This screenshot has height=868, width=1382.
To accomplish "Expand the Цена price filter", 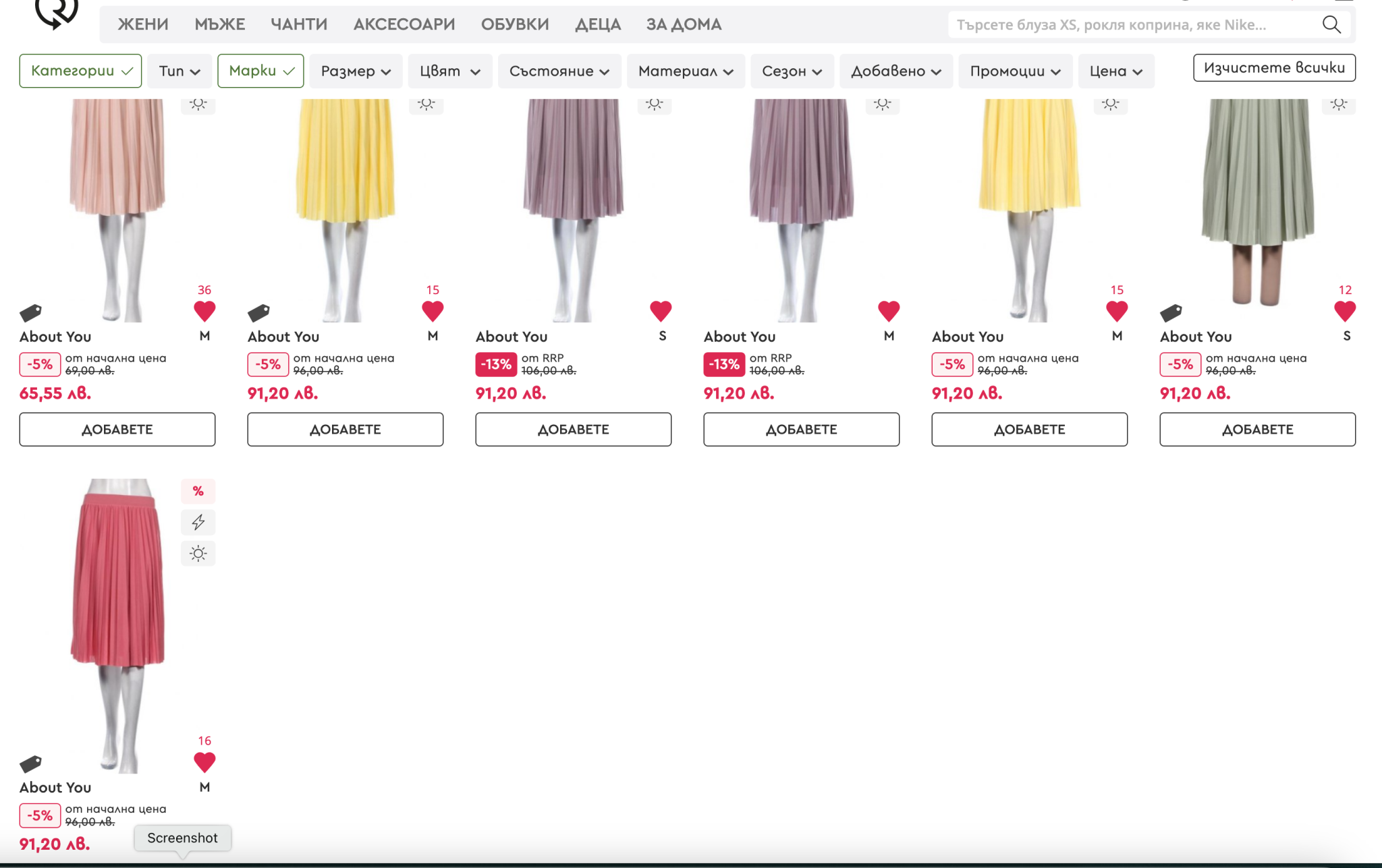I will [x=1115, y=71].
